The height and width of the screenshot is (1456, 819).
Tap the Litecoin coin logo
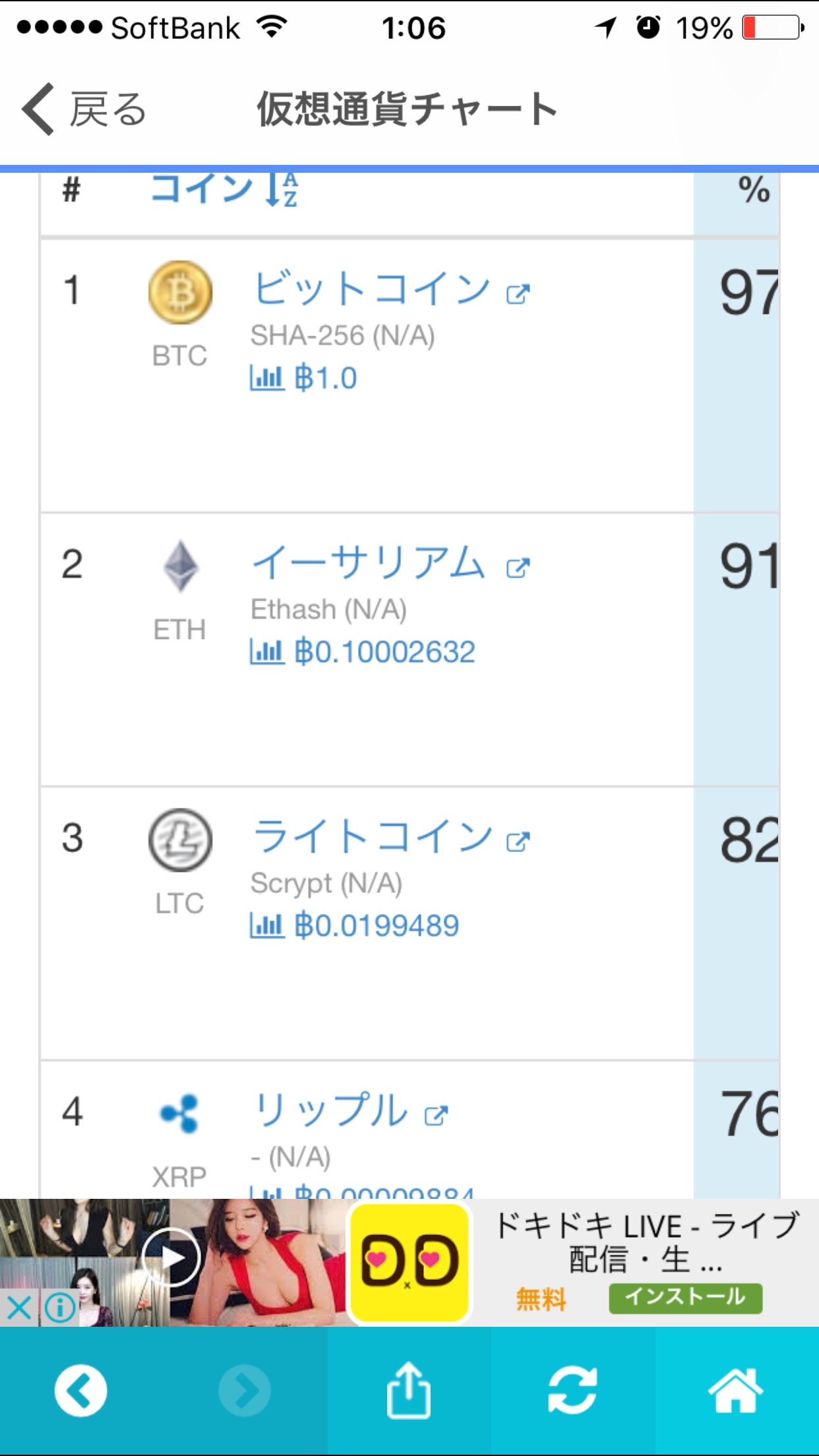[x=180, y=840]
